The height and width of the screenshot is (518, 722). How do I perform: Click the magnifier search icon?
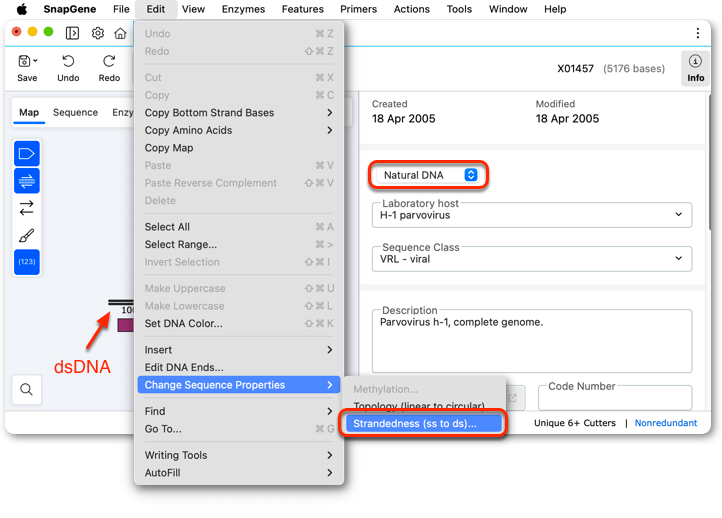pyautogui.click(x=27, y=390)
